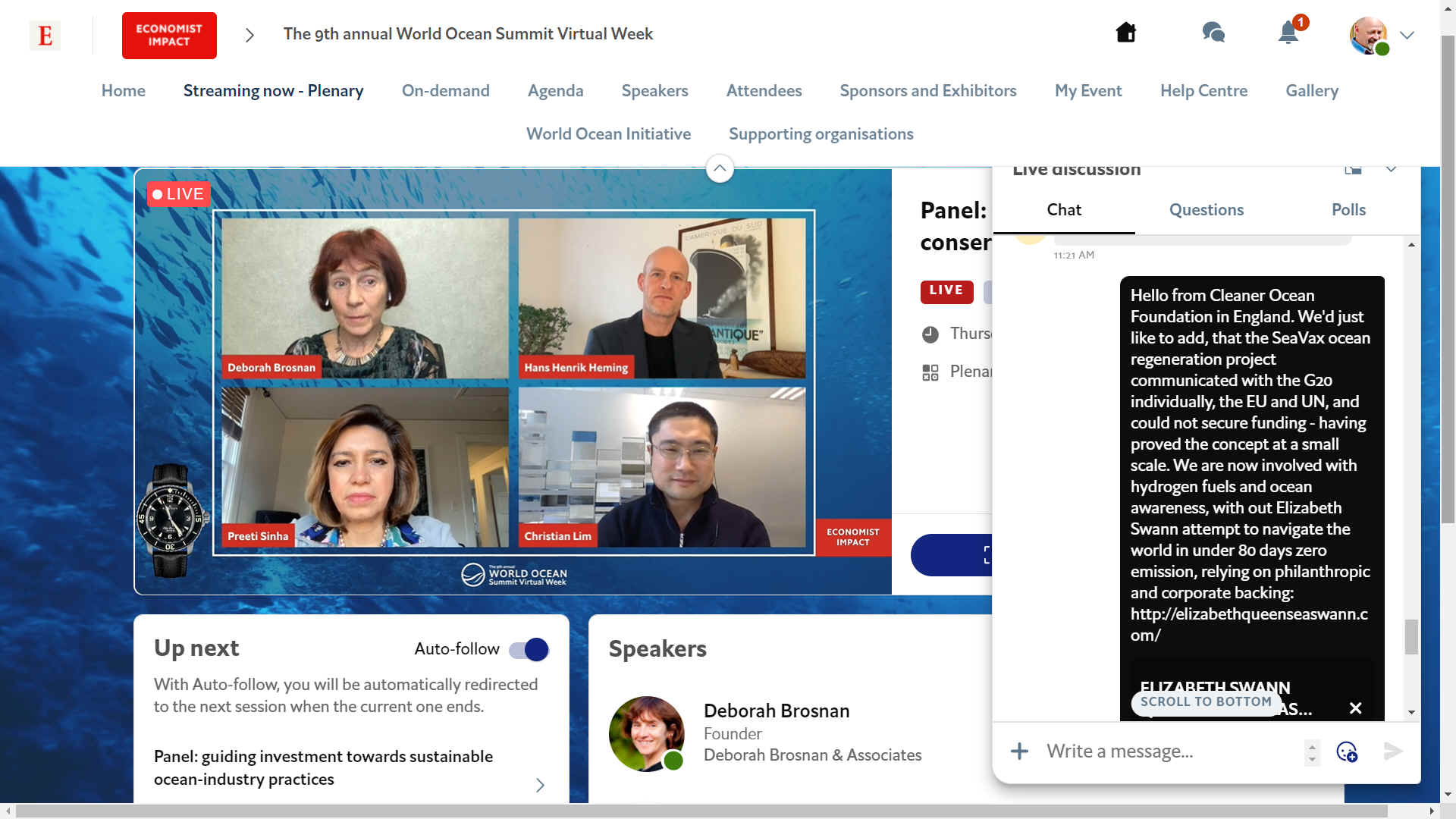Click the breadcrumb chevron after Economist Impact
This screenshot has height=819, width=1456.
[249, 35]
